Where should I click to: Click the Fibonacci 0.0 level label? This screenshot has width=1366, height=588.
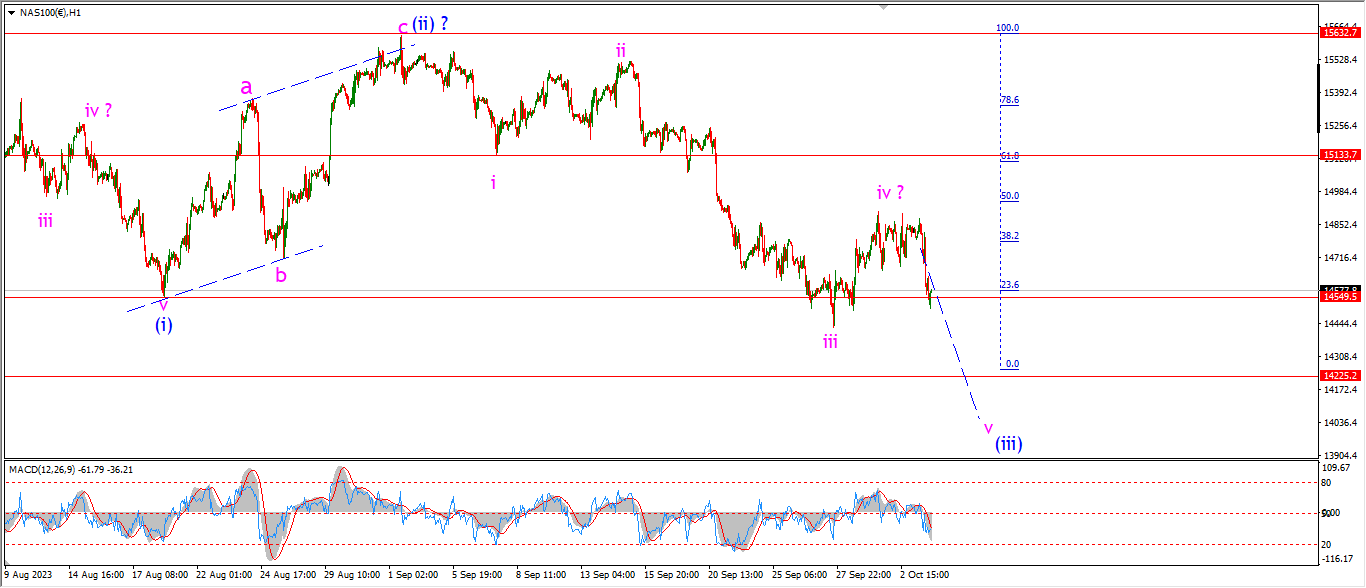coord(1012,364)
